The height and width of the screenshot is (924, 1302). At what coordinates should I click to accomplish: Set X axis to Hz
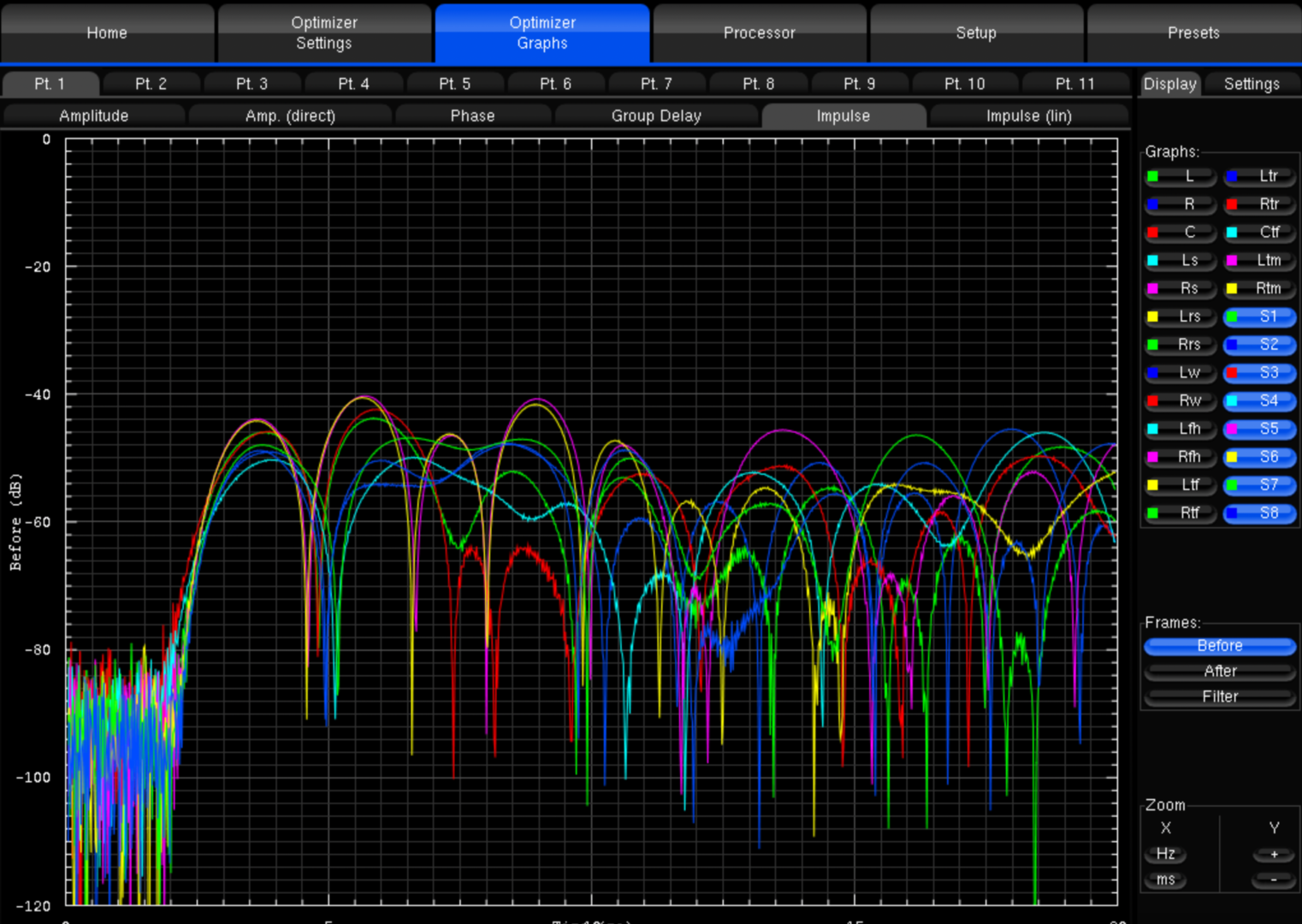pyautogui.click(x=1165, y=854)
